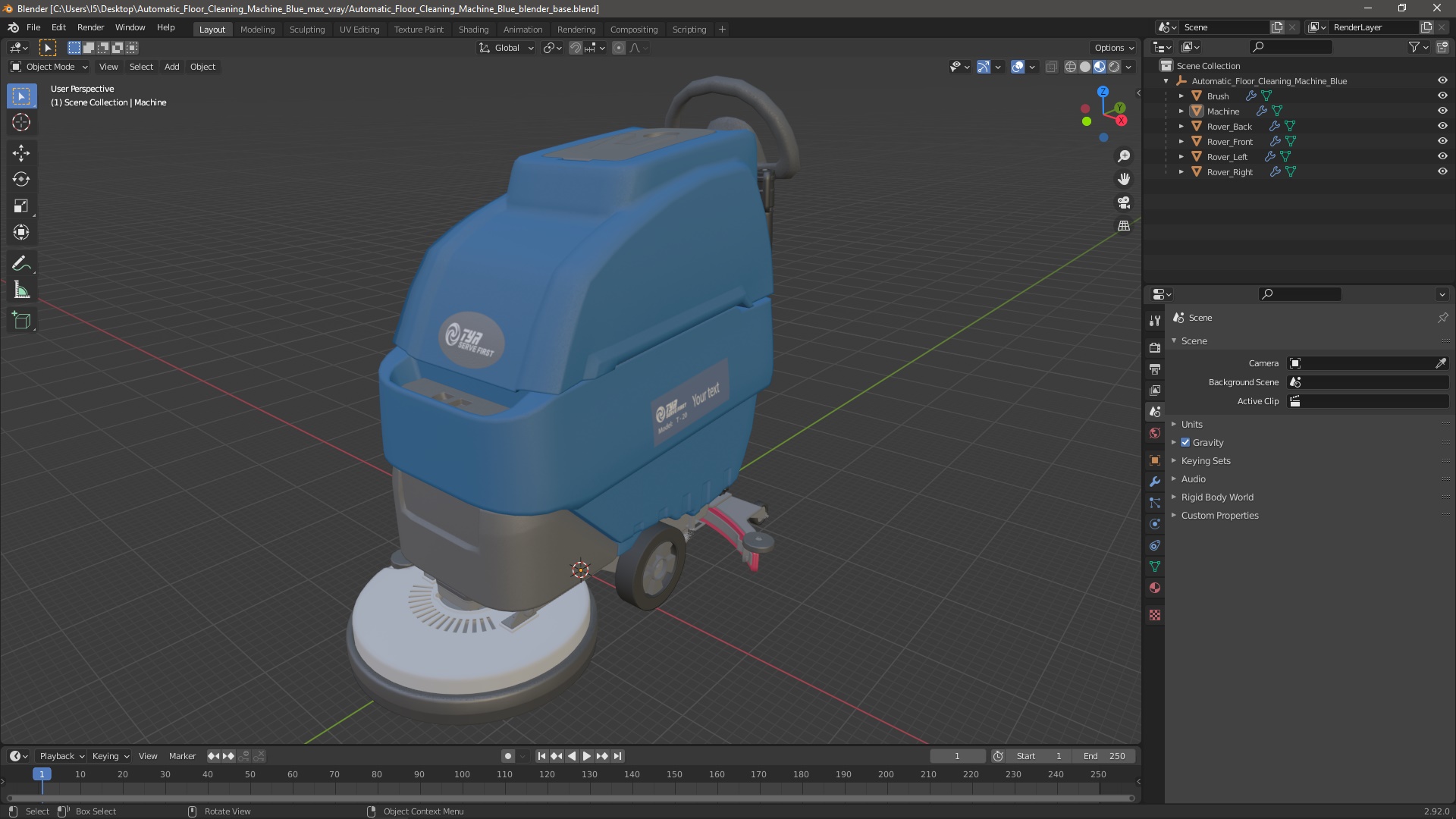Image resolution: width=1456 pixels, height=819 pixels.
Task: Activate the Select Box tool
Action: pyautogui.click(x=21, y=96)
